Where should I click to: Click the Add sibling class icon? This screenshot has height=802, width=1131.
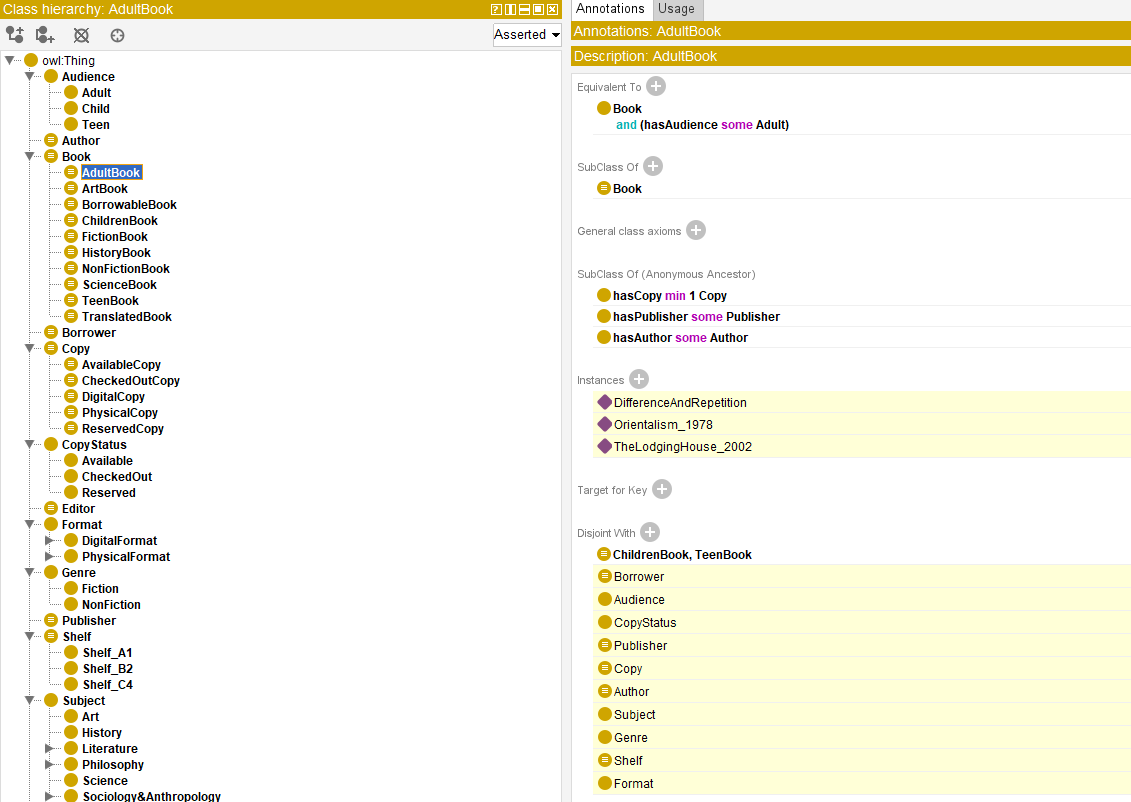pos(45,35)
